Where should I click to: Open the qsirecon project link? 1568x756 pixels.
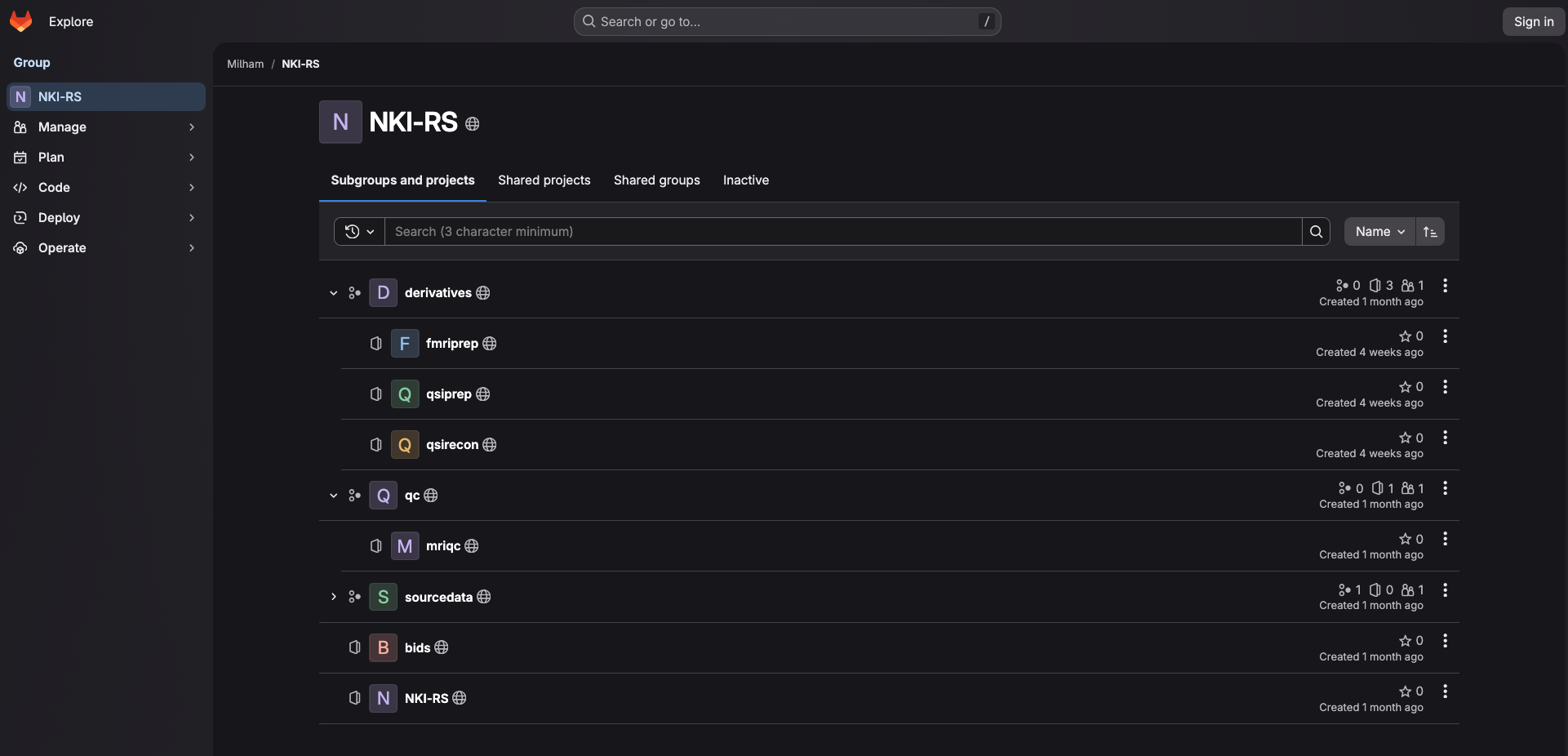click(452, 445)
